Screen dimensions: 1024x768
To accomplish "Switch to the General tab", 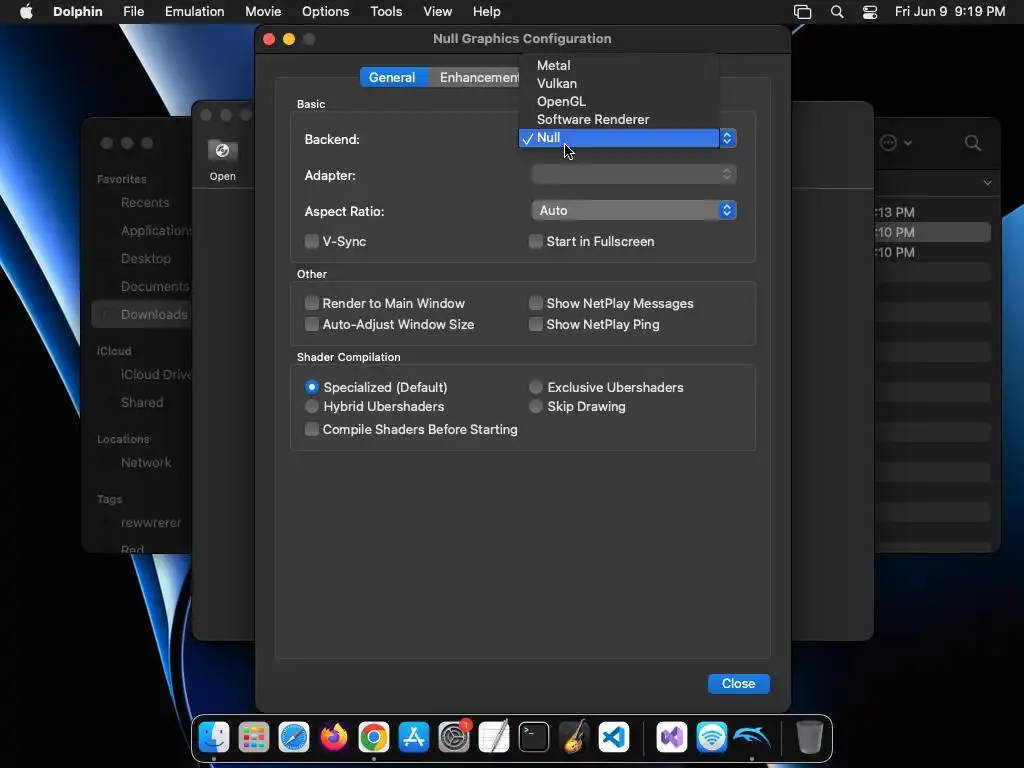I will 392,77.
